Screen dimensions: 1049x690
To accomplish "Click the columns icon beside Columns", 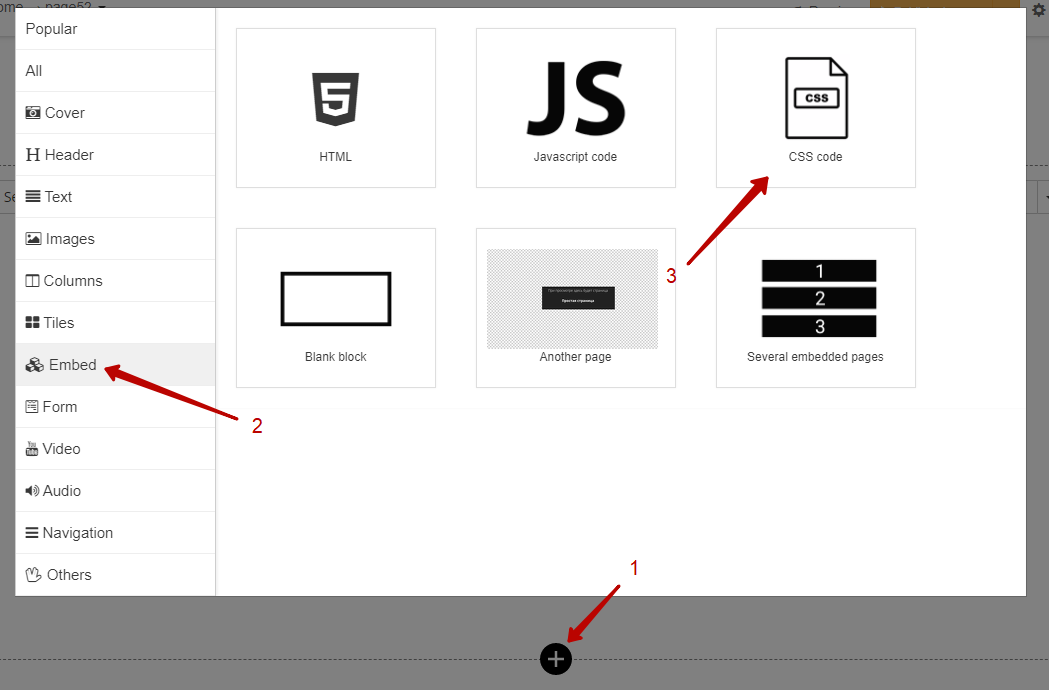I will coord(32,281).
